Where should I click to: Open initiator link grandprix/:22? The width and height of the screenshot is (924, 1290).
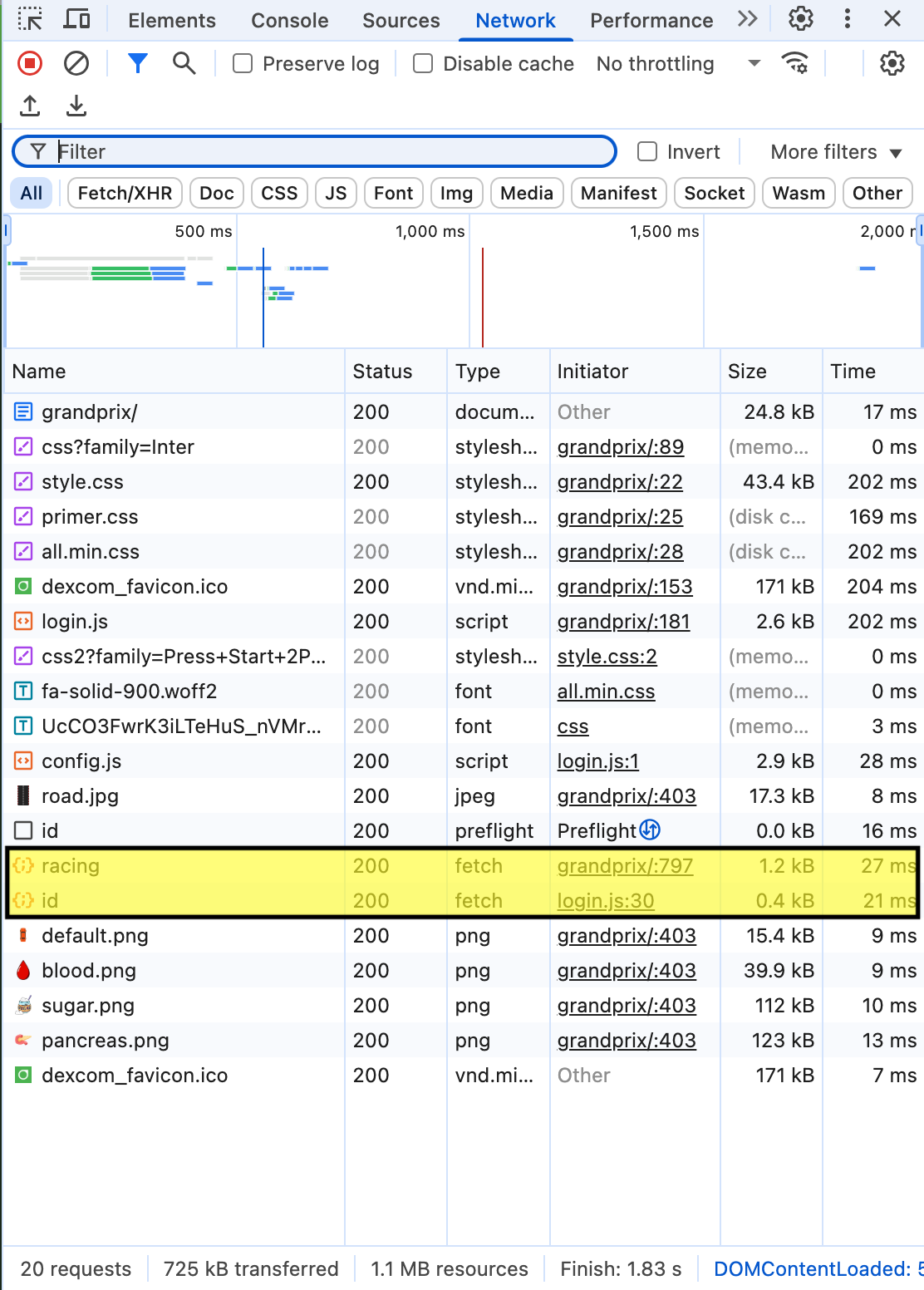pyautogui.click(x=620, y=482)
